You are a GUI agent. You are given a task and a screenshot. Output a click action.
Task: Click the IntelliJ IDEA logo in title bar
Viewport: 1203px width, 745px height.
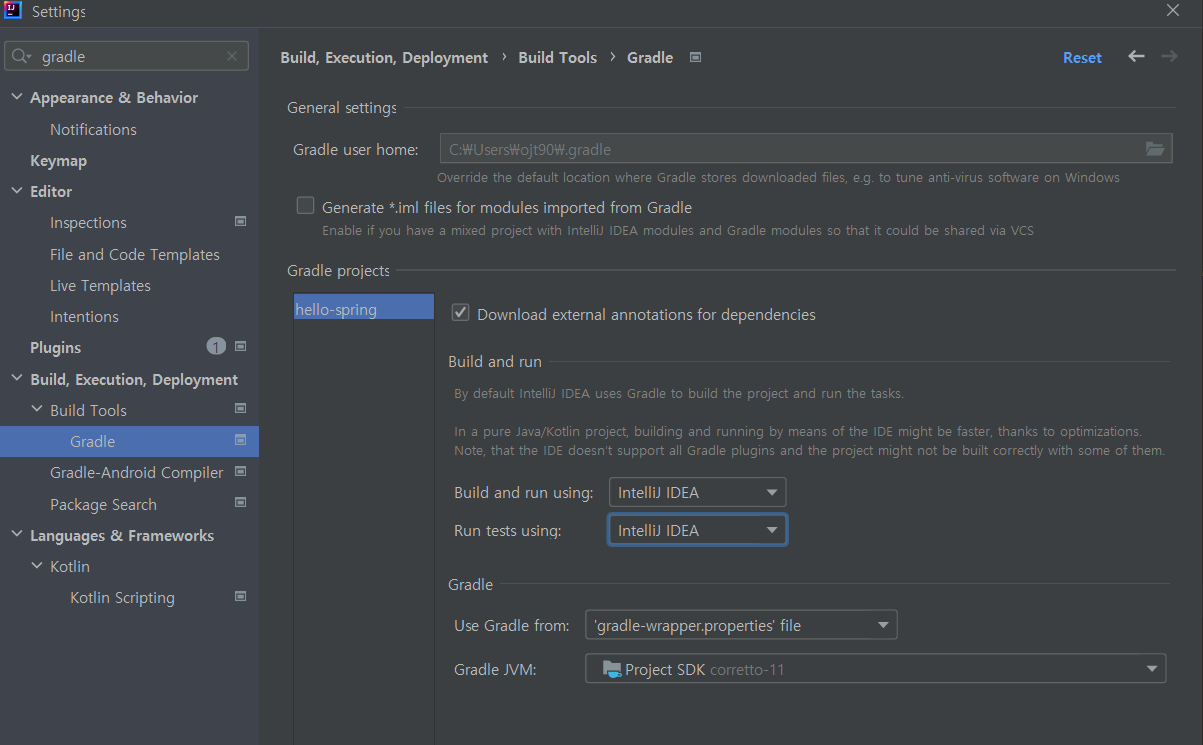[13, 11]
